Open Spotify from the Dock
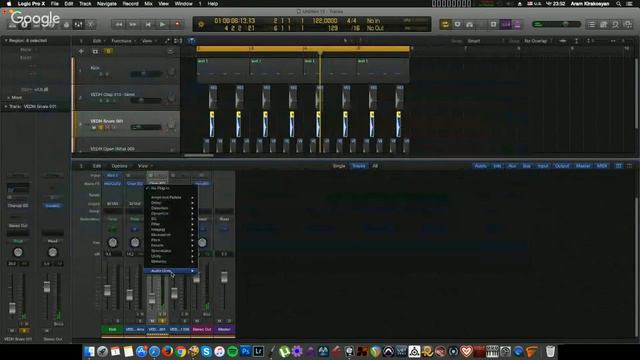The width and height of the screenshot is (640, 360). 232,351
